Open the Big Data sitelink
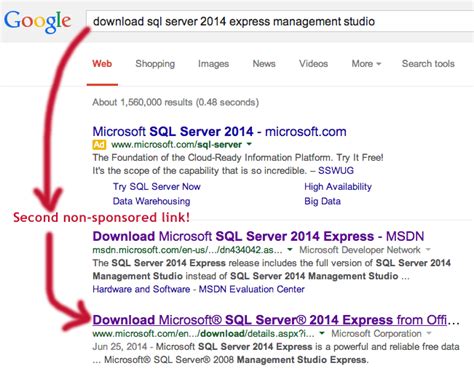Screen dimensions: 474x371 [322, 201]
